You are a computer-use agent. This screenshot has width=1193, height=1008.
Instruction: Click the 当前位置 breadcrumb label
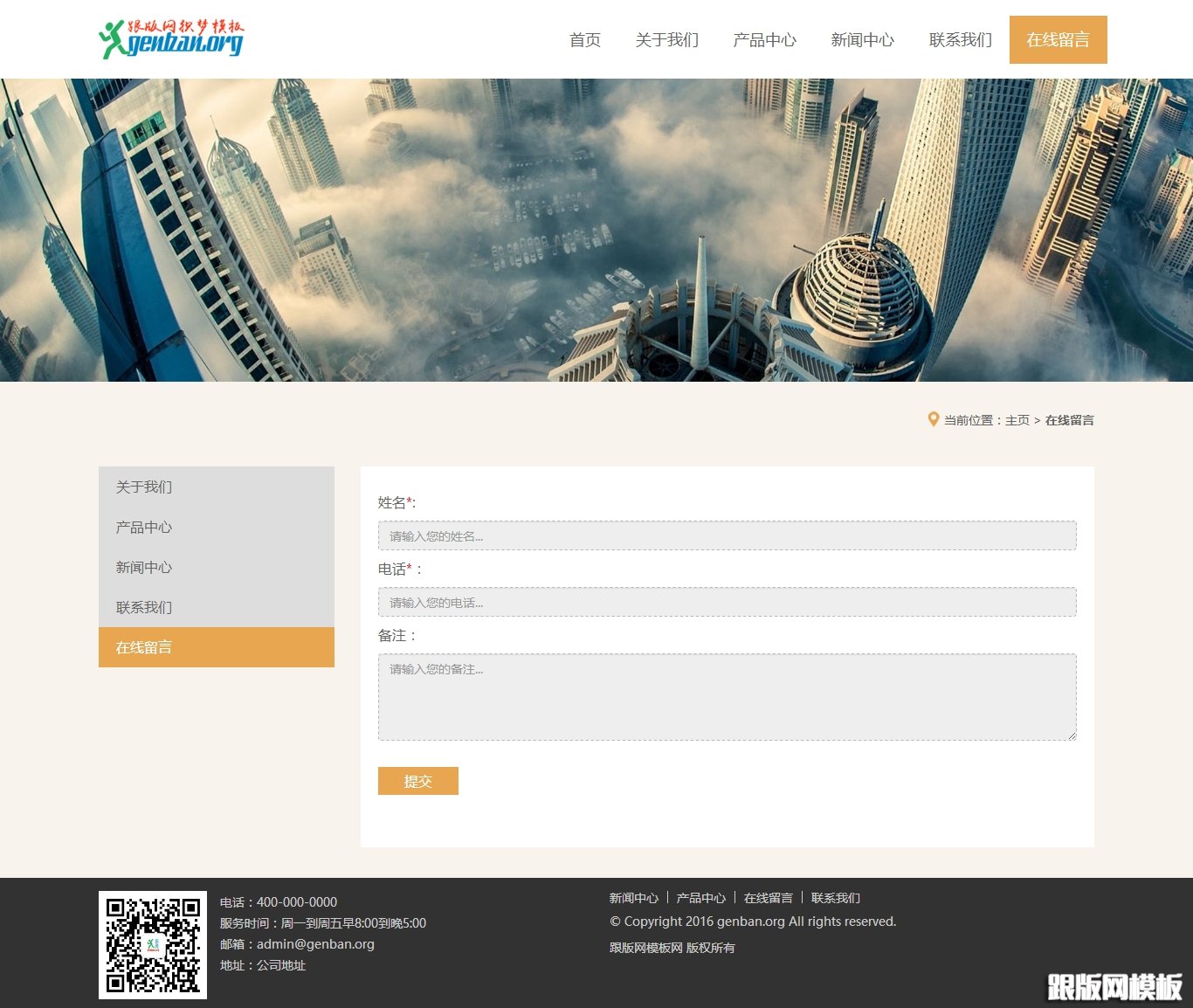click(x=974, y=420)
